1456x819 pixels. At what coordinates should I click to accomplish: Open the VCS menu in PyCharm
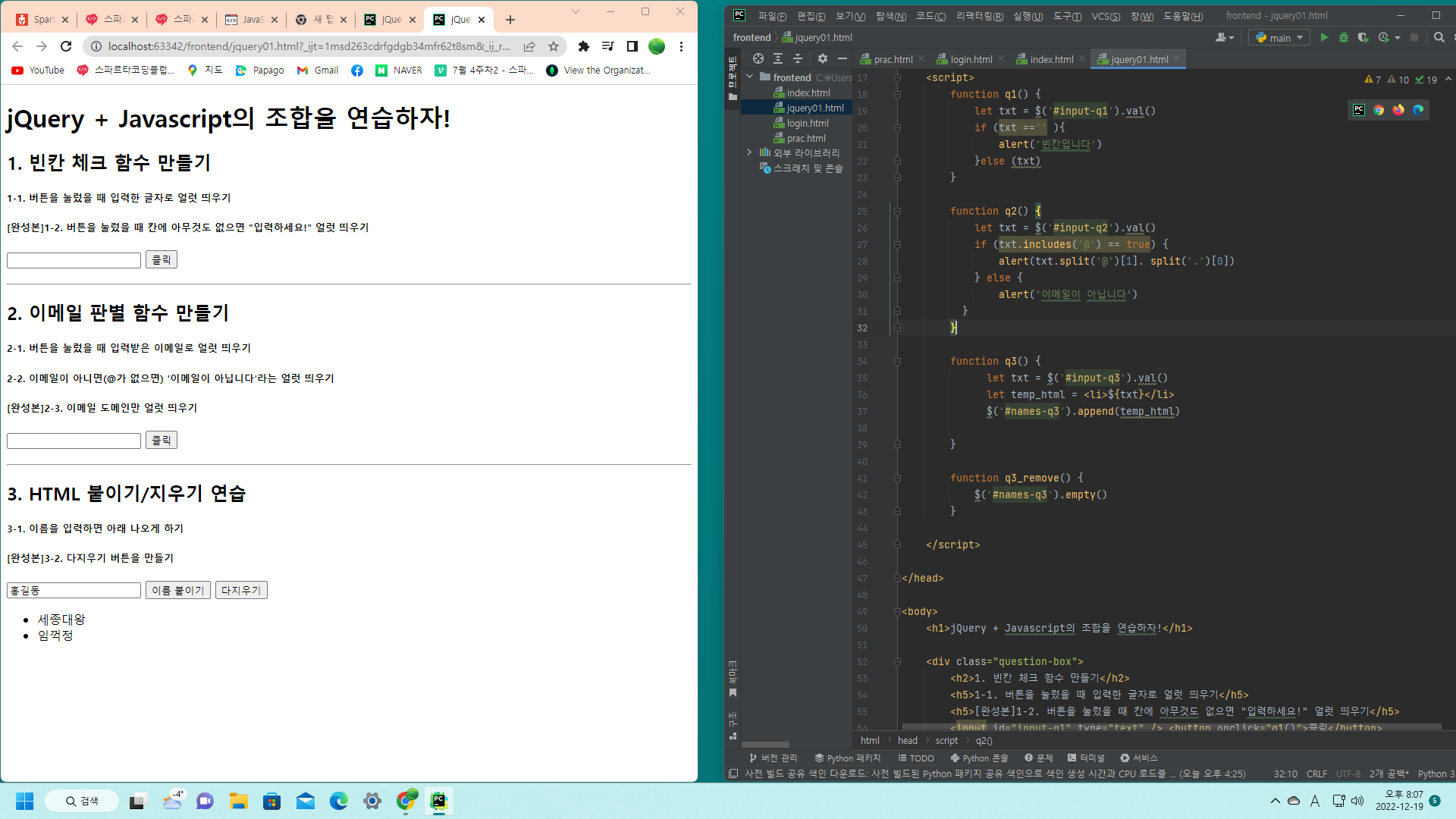point(1106,16)
